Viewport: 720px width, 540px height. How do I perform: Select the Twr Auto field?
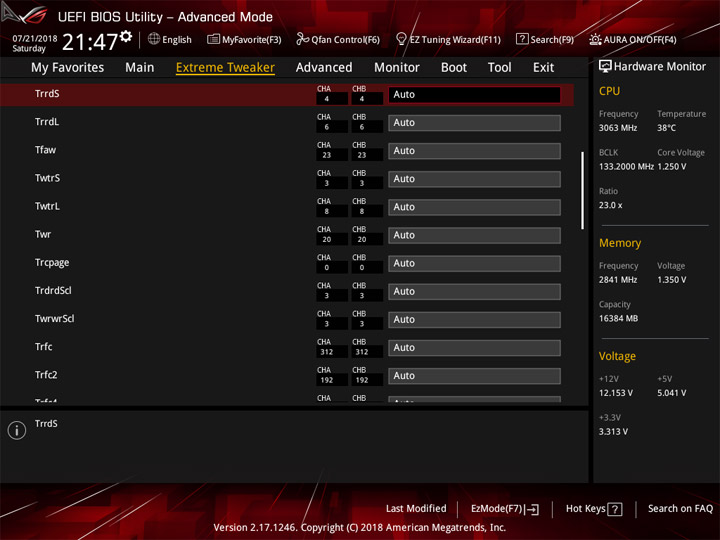[474, 235]
